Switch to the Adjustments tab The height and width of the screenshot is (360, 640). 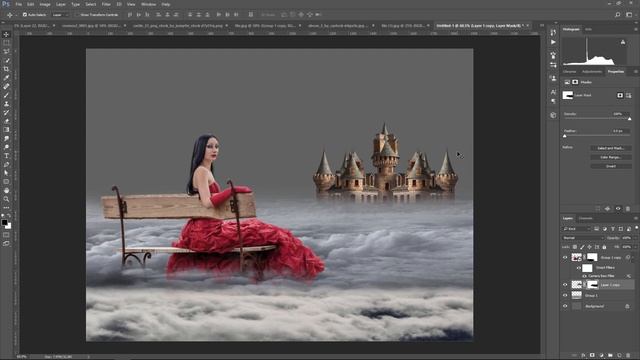coord(592,72)
